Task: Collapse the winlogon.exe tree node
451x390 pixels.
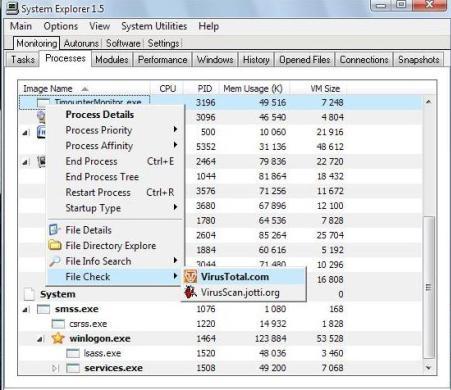Action: 40,339
